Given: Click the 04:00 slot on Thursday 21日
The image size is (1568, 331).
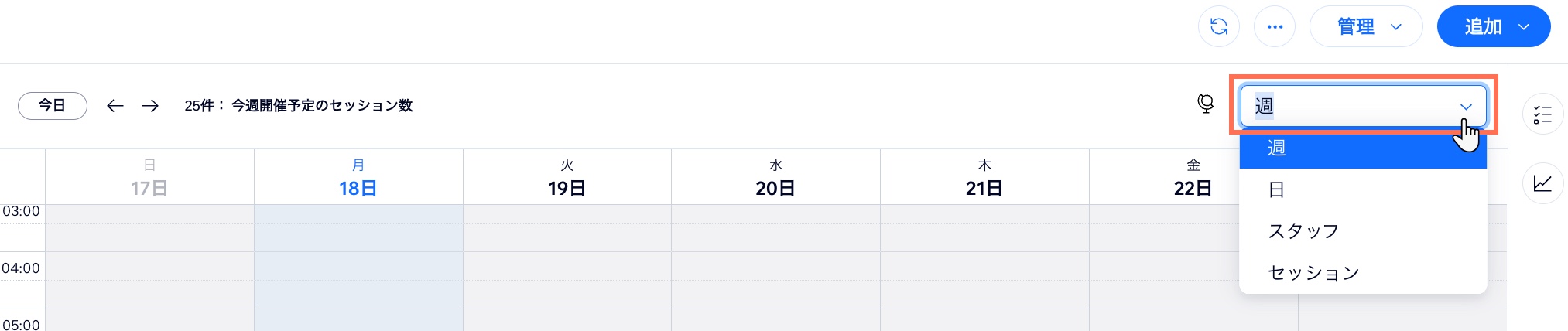Looking at the screenshot, I should (984, 278).
